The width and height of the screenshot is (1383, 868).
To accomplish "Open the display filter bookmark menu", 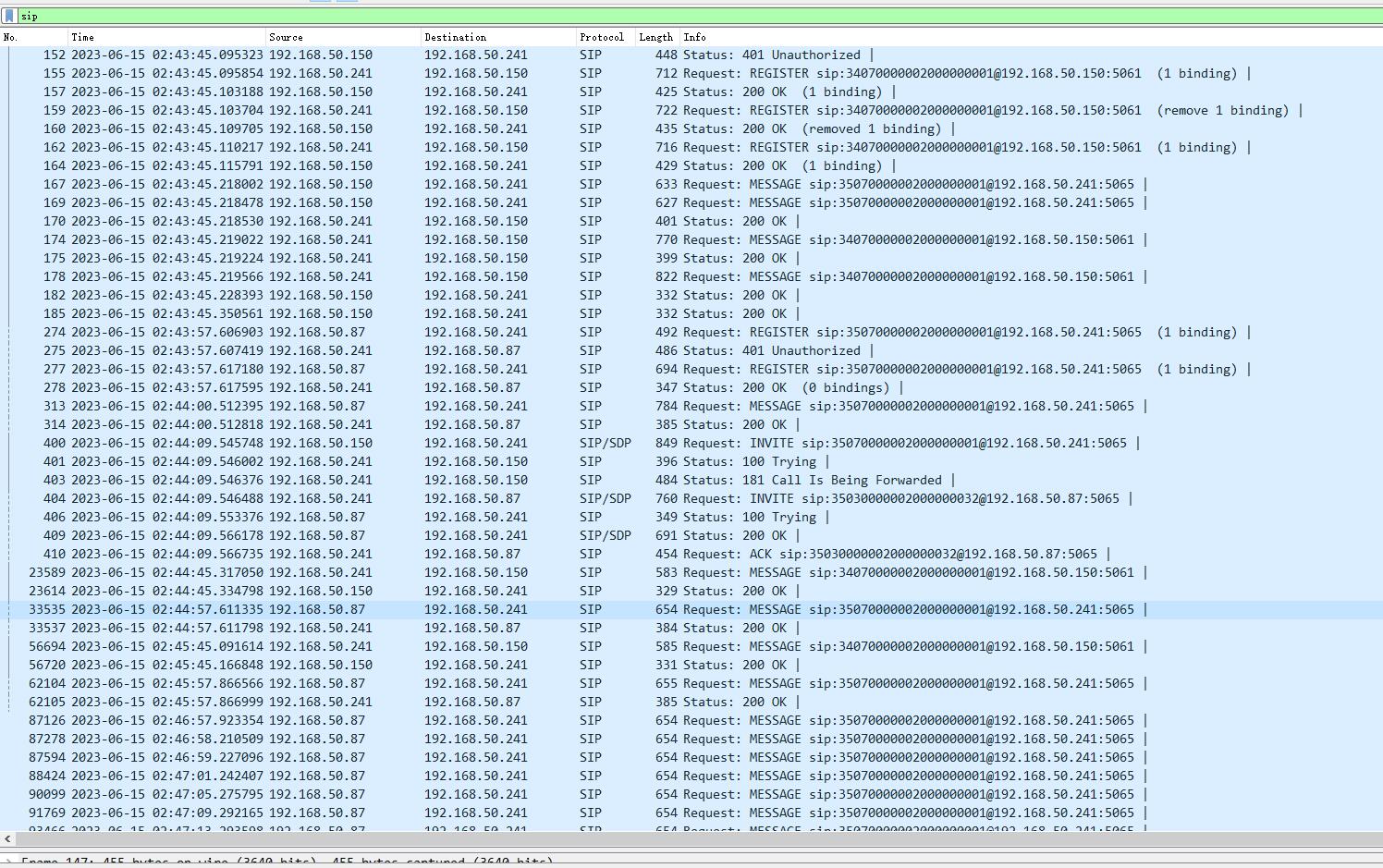I will pos(9,15).
